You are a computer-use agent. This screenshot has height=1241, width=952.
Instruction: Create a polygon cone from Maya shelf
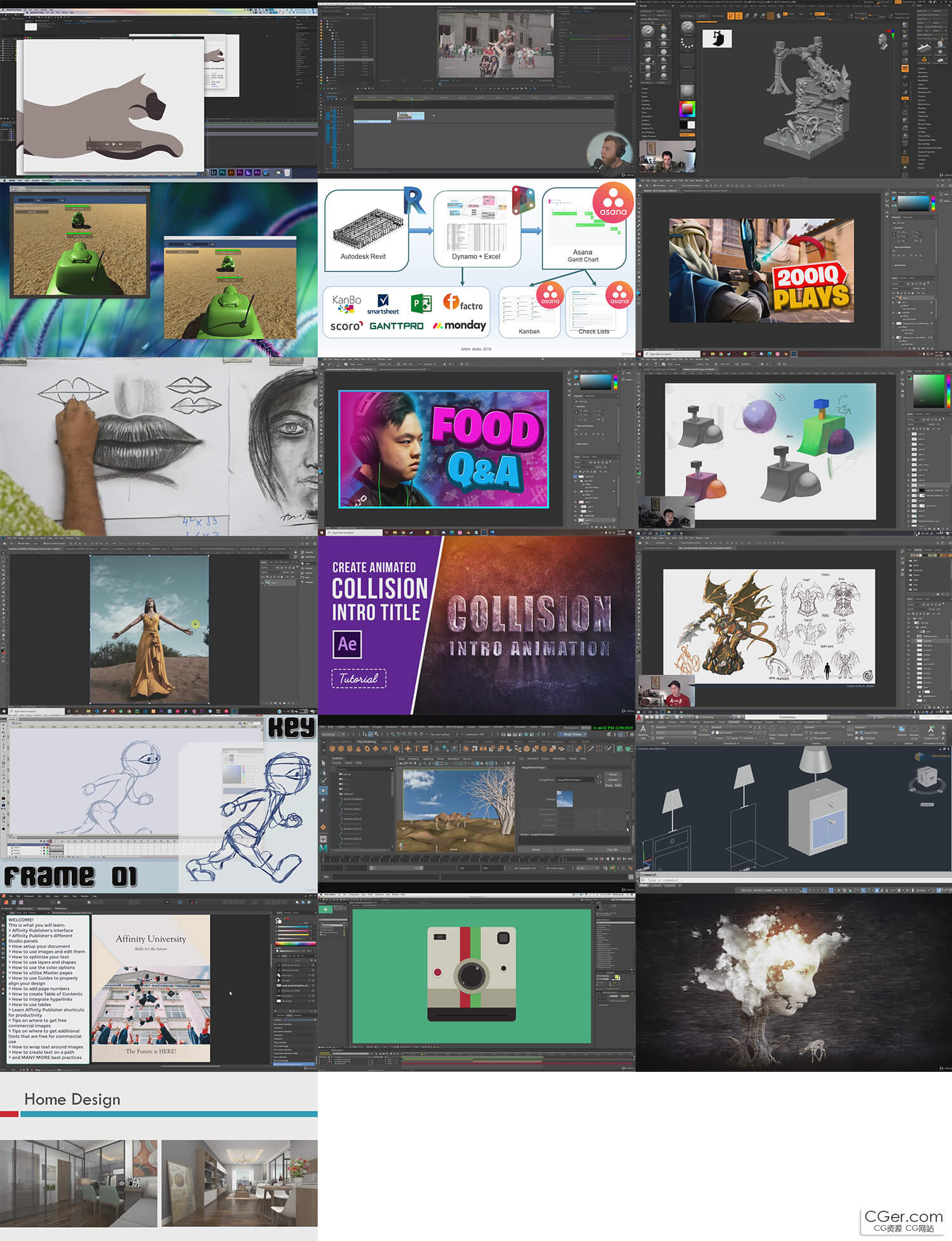(x=358, y=748)
